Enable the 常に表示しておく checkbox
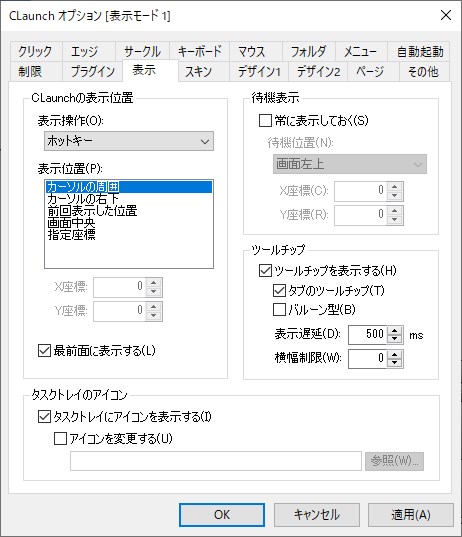This screenshot has width=462, height=537. 265,121
